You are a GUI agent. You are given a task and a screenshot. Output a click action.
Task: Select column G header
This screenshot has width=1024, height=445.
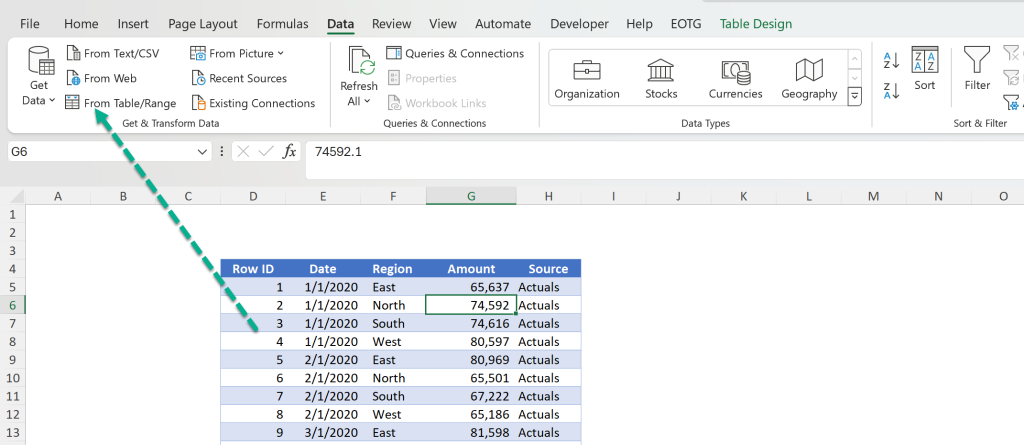[471, 196]
